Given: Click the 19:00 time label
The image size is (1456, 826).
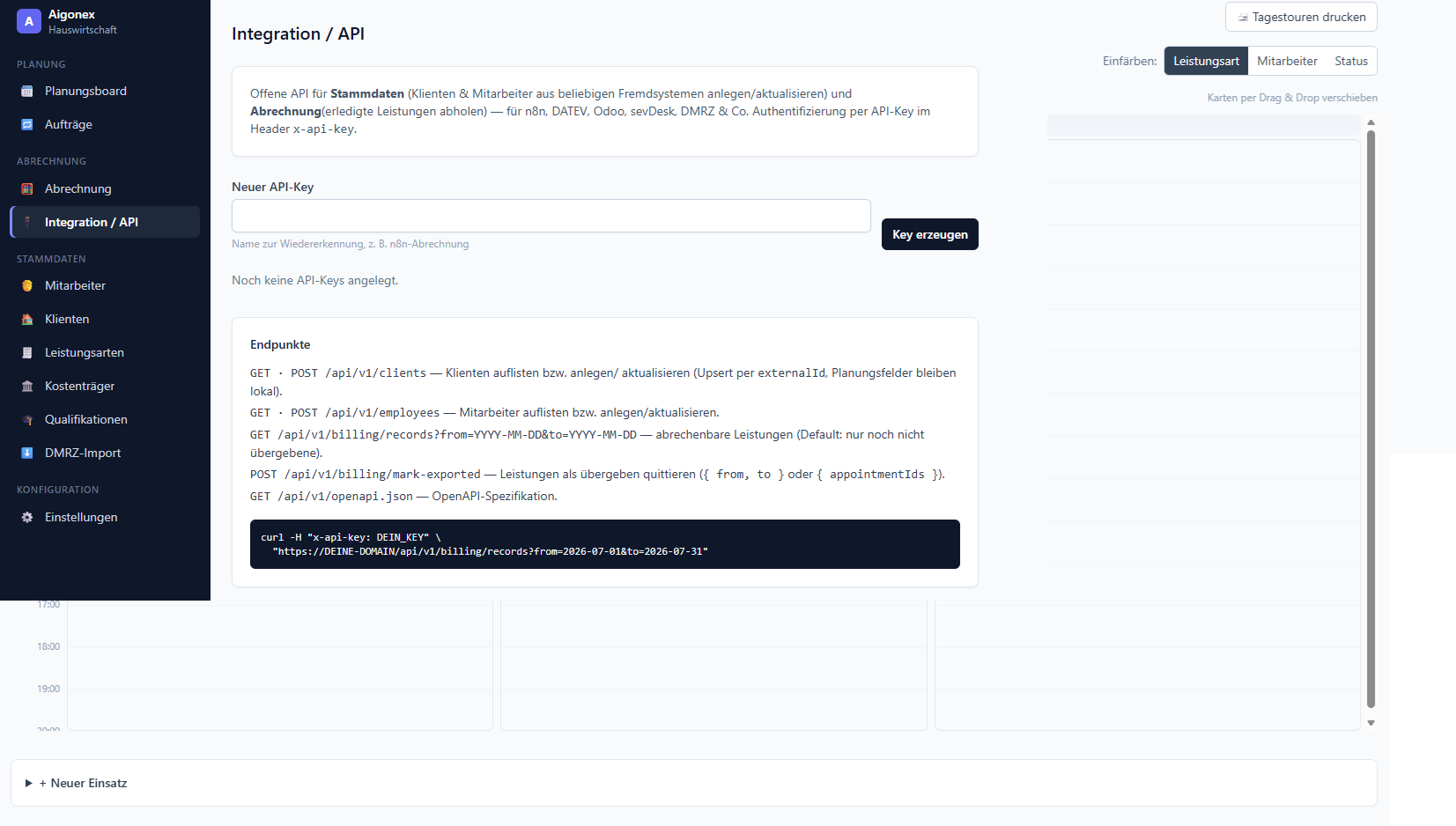Looking at the screenshot, I should (48, 690).
